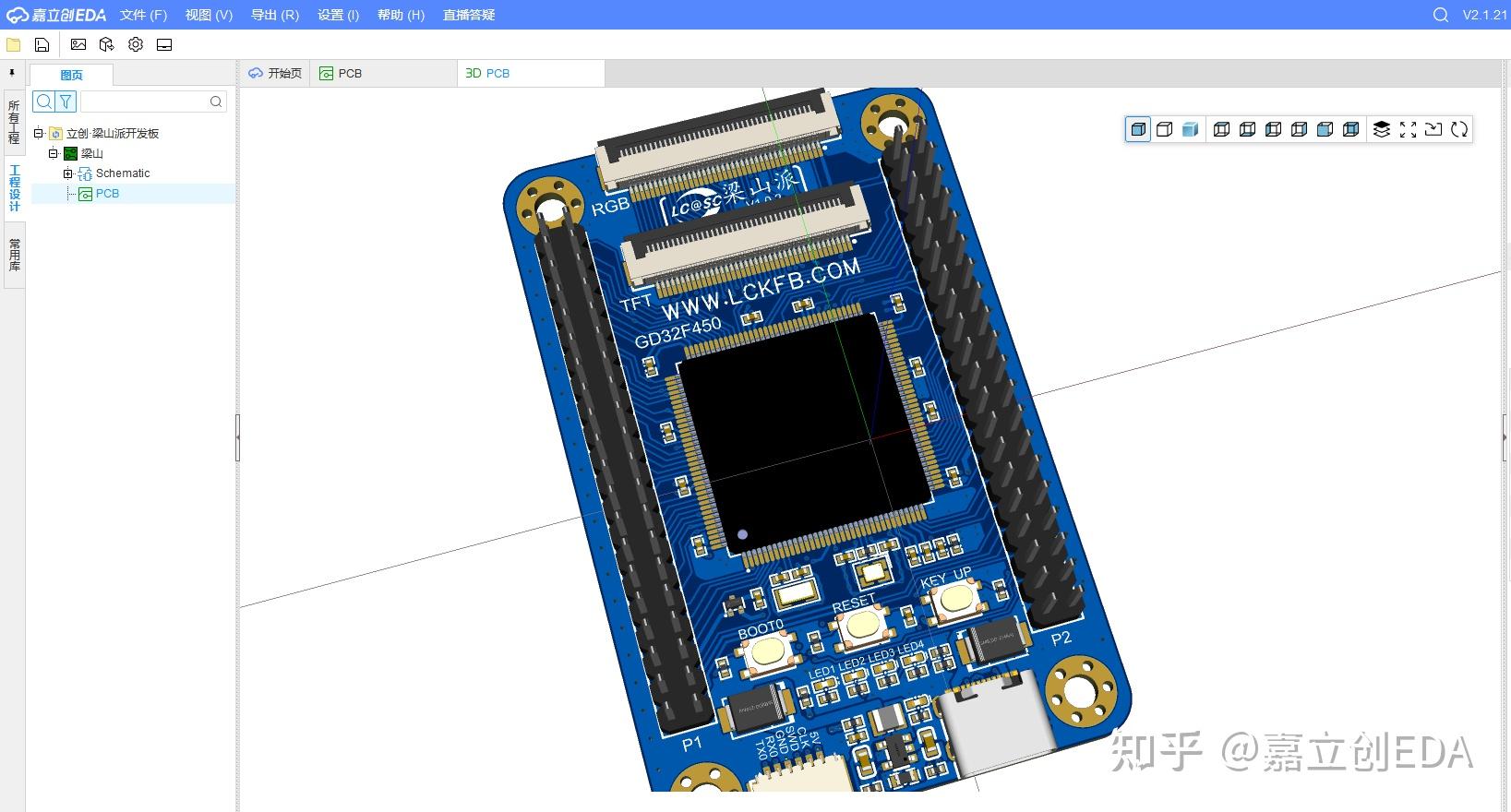The height and width of the screenshot is (812, 1511).
Task: Select translucent blue cube render mode
Action: click(1190, 129)
